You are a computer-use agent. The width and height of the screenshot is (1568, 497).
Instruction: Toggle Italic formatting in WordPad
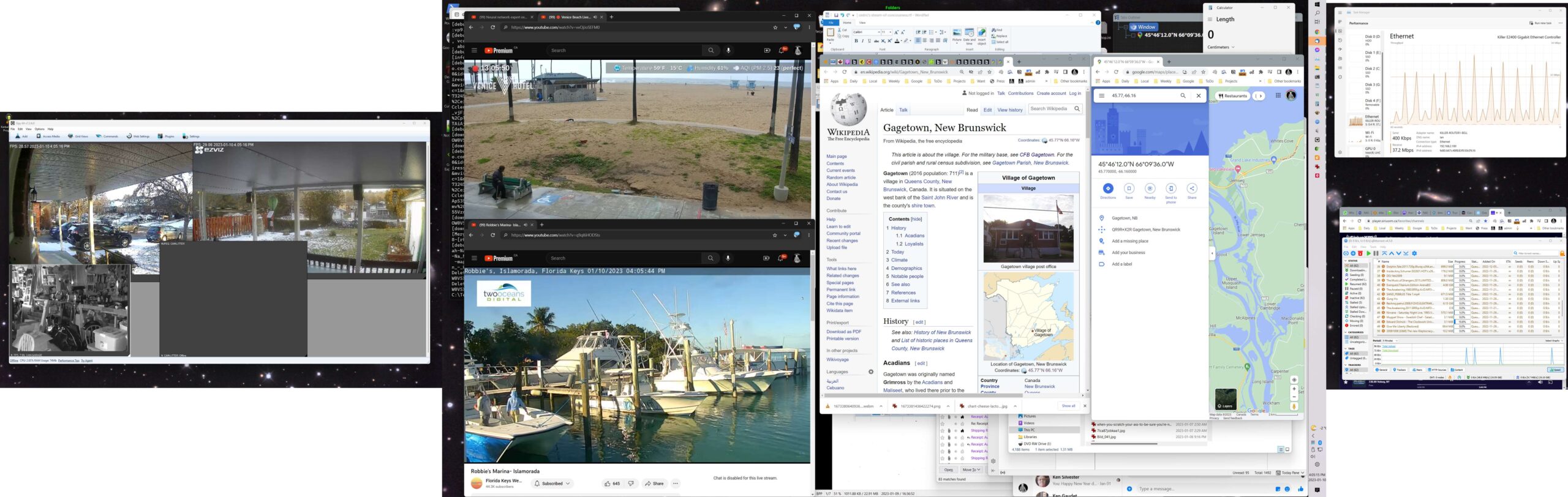pyautogui.click(x=862, y=41)
